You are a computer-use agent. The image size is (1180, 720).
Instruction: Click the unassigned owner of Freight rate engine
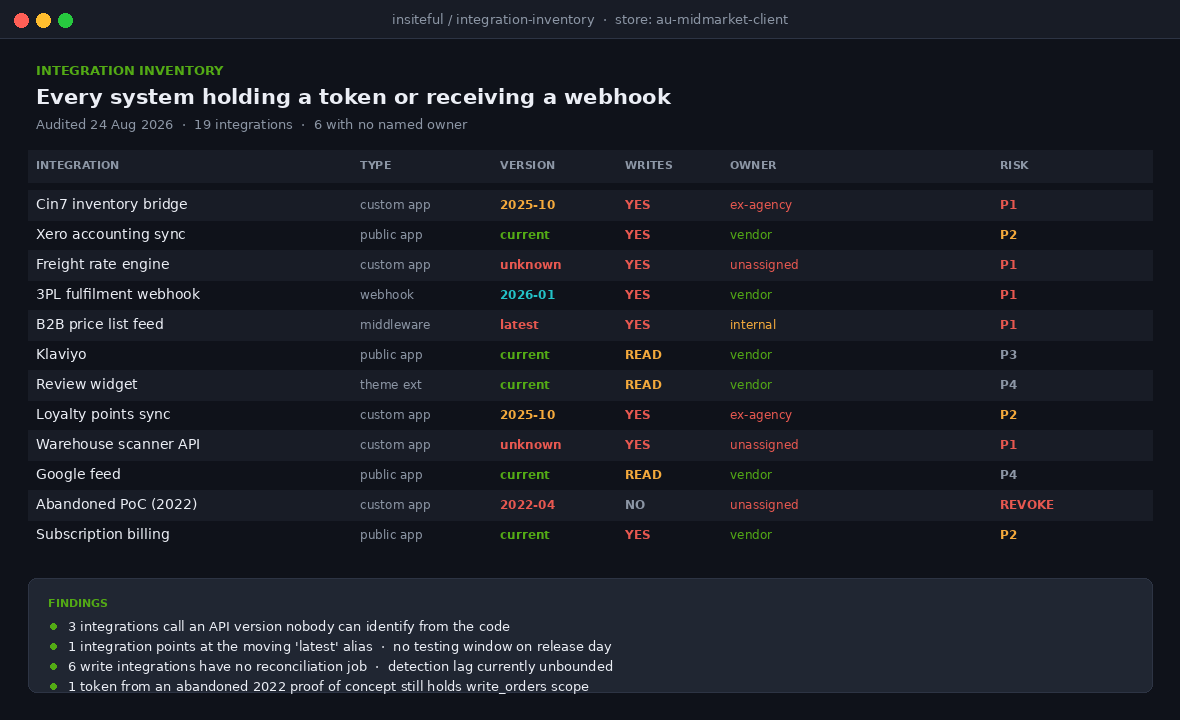pos(764,265)
